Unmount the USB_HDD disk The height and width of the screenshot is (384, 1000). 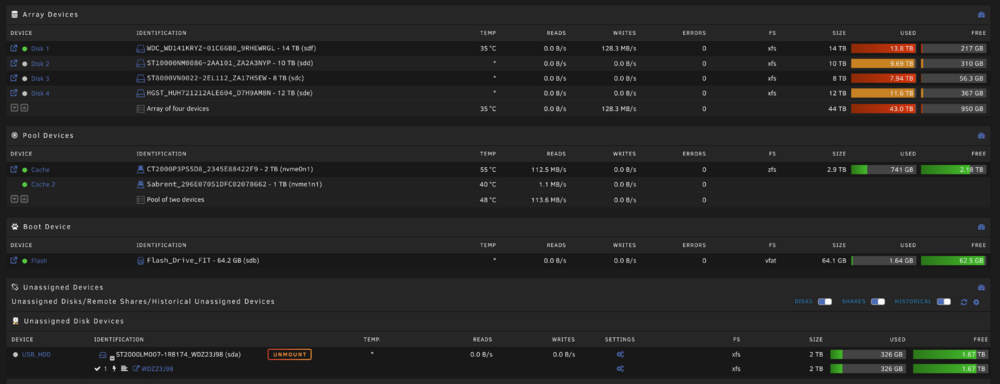[289, 354]
